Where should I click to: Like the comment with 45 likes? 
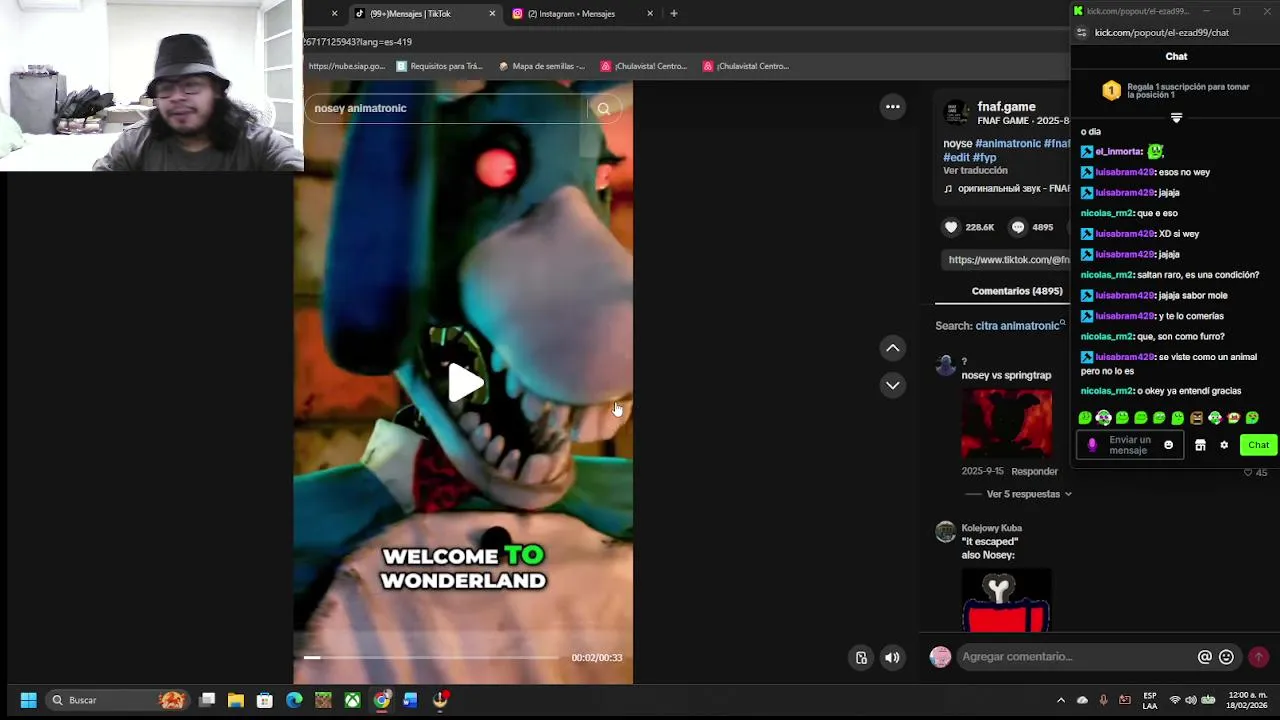pos(1248,472)
